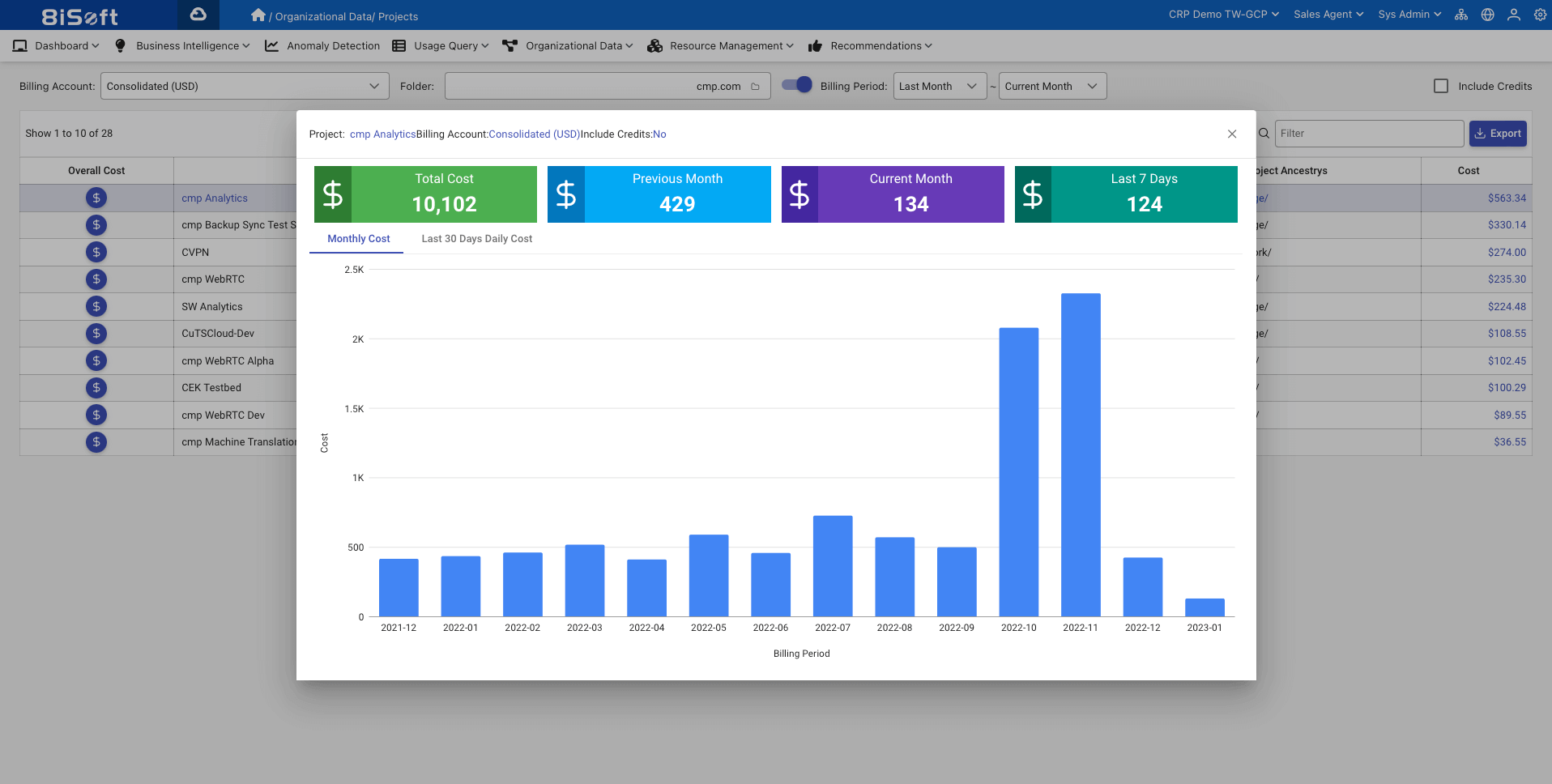Click the folder icon in Folder field
Screen dimensions: 1552x784
click(755, 87)
